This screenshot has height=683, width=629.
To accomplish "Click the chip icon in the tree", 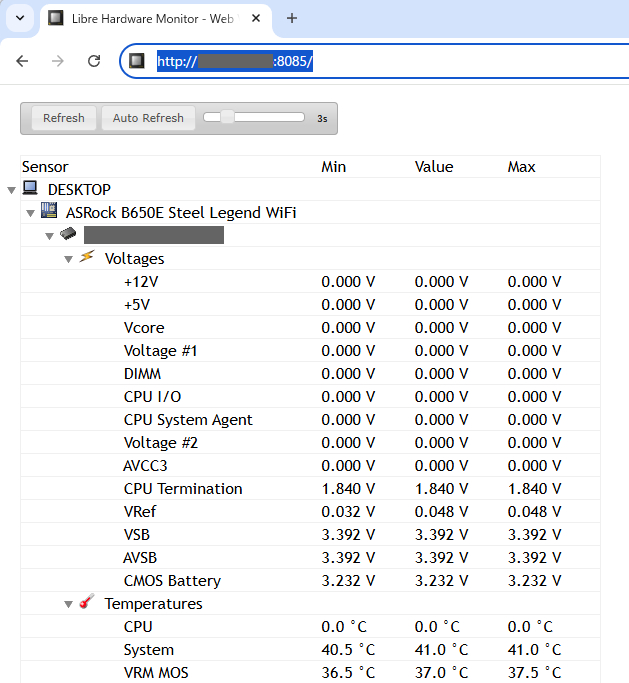I will pos(68,233).
